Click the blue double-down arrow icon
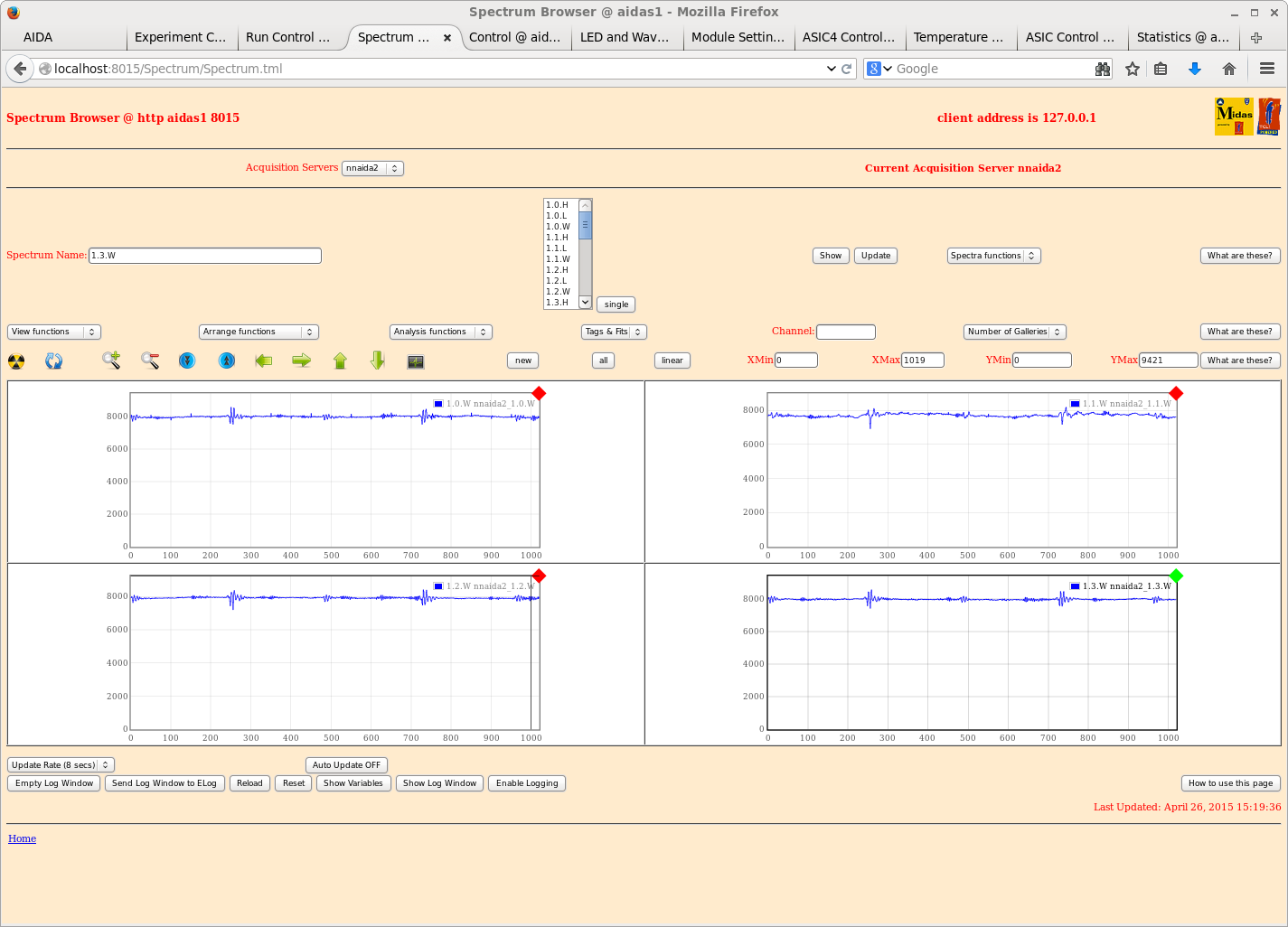The height and width of the screenshot is (927, 1288). coord(187,360)
